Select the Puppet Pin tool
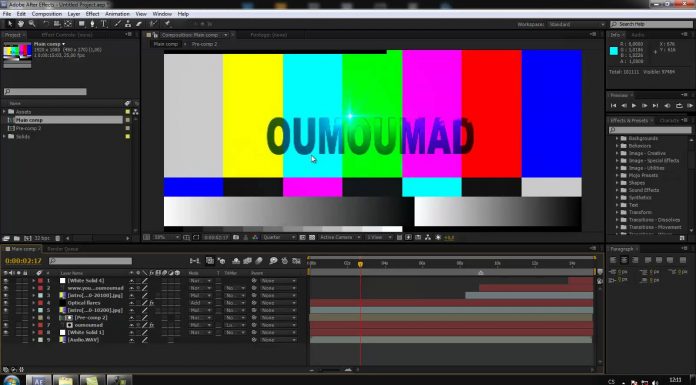The height and width of the screenshot is (385, 696). 167,24
